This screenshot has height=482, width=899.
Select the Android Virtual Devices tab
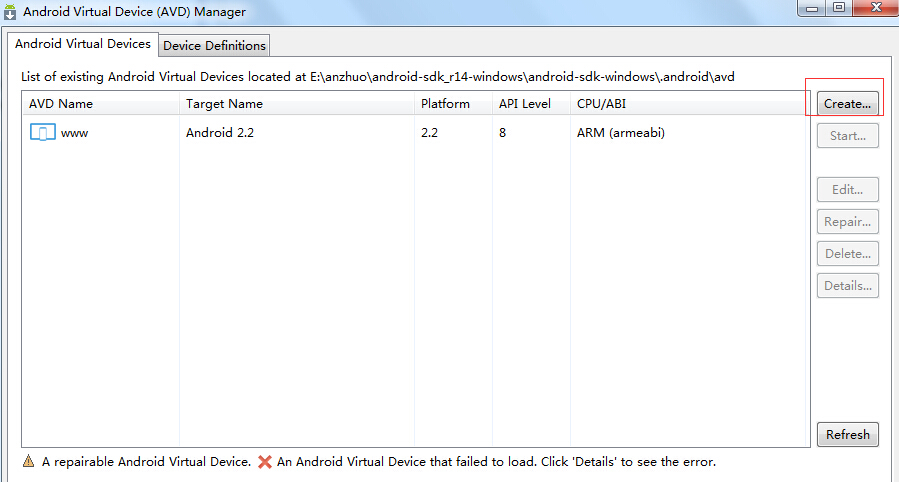pyautogui.click(x=83, y=44)
